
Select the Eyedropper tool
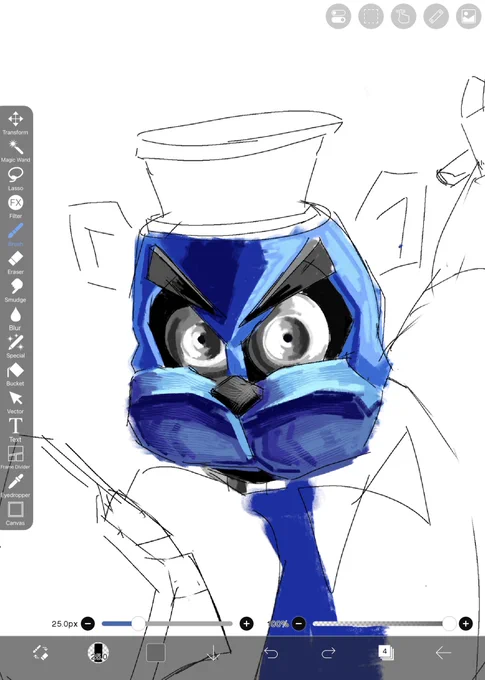click(16, 485)
